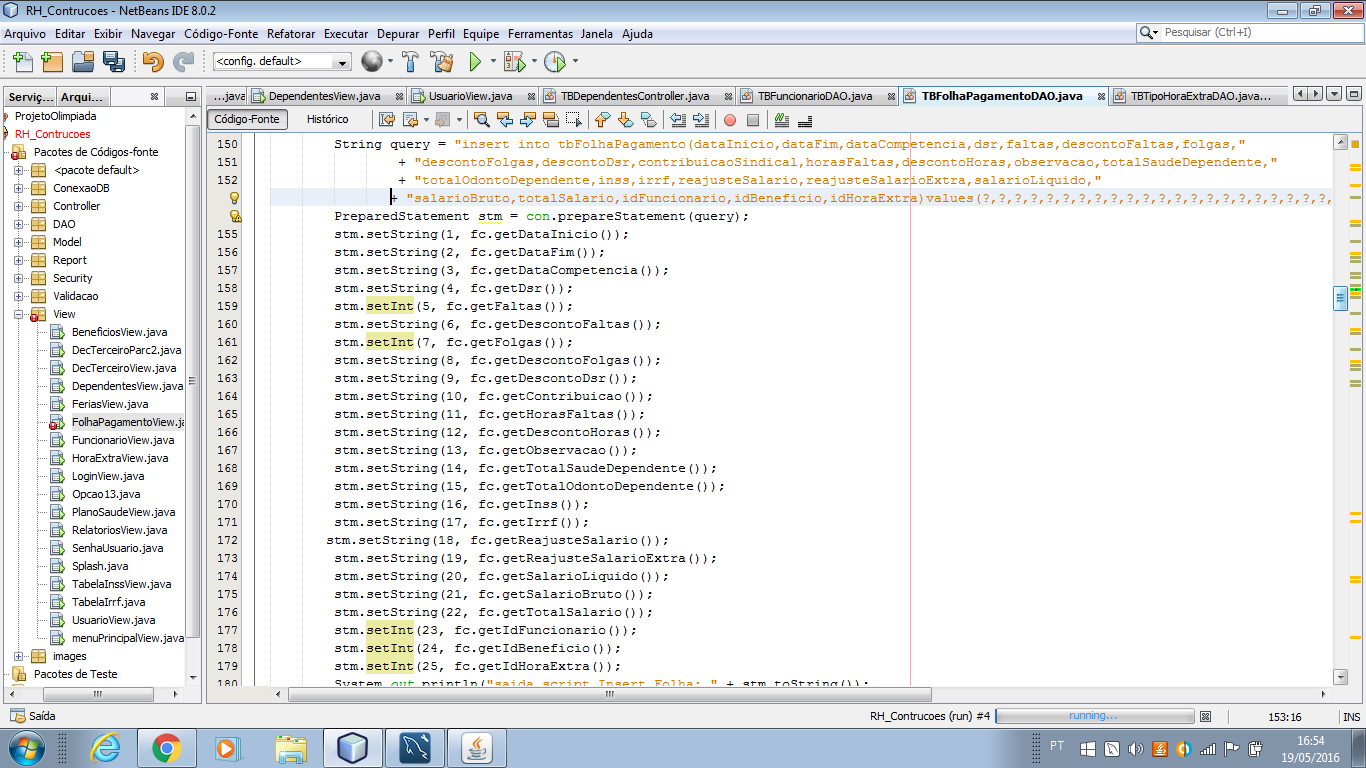Click the lightbulb hint icon in gutter
Screen dimensions: 1366x768
235,198
